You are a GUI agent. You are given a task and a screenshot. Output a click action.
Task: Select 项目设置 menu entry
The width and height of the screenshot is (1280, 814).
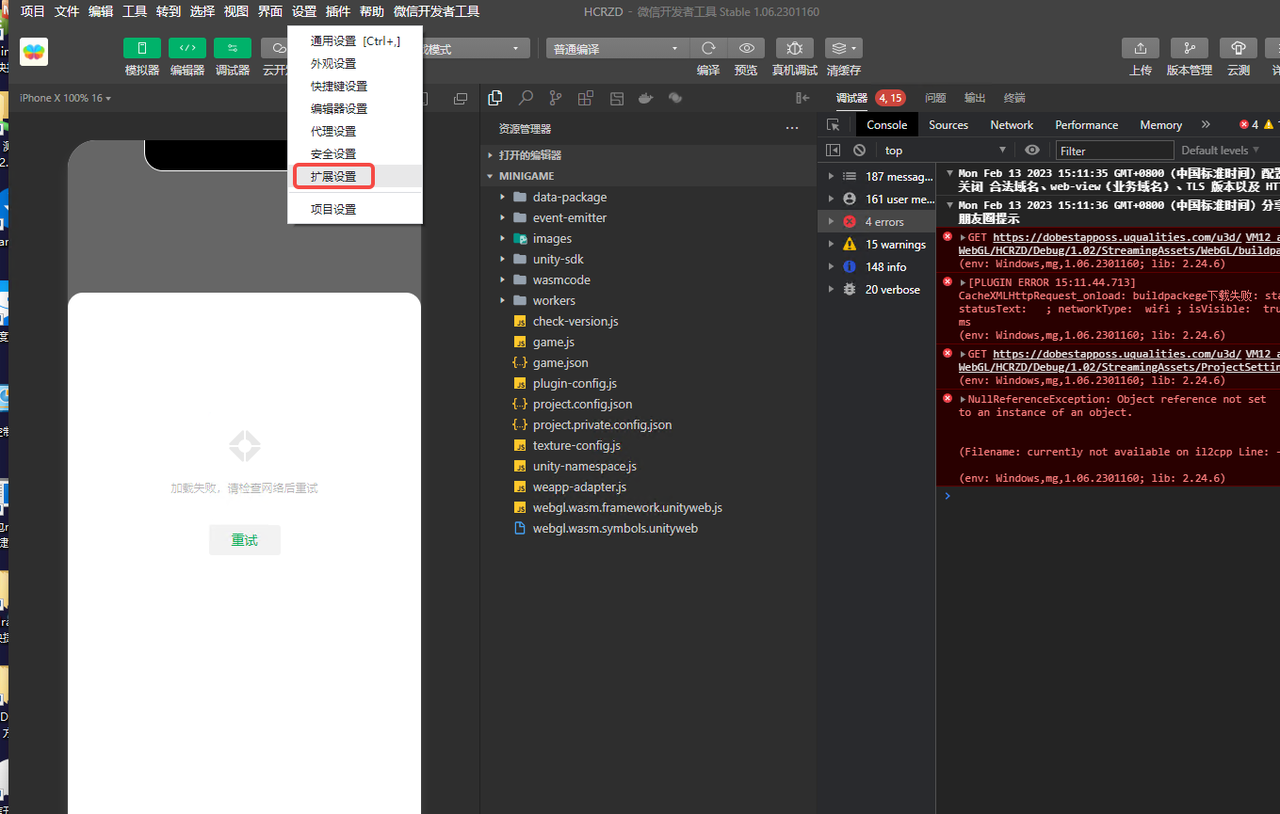[x=355, y=210]
